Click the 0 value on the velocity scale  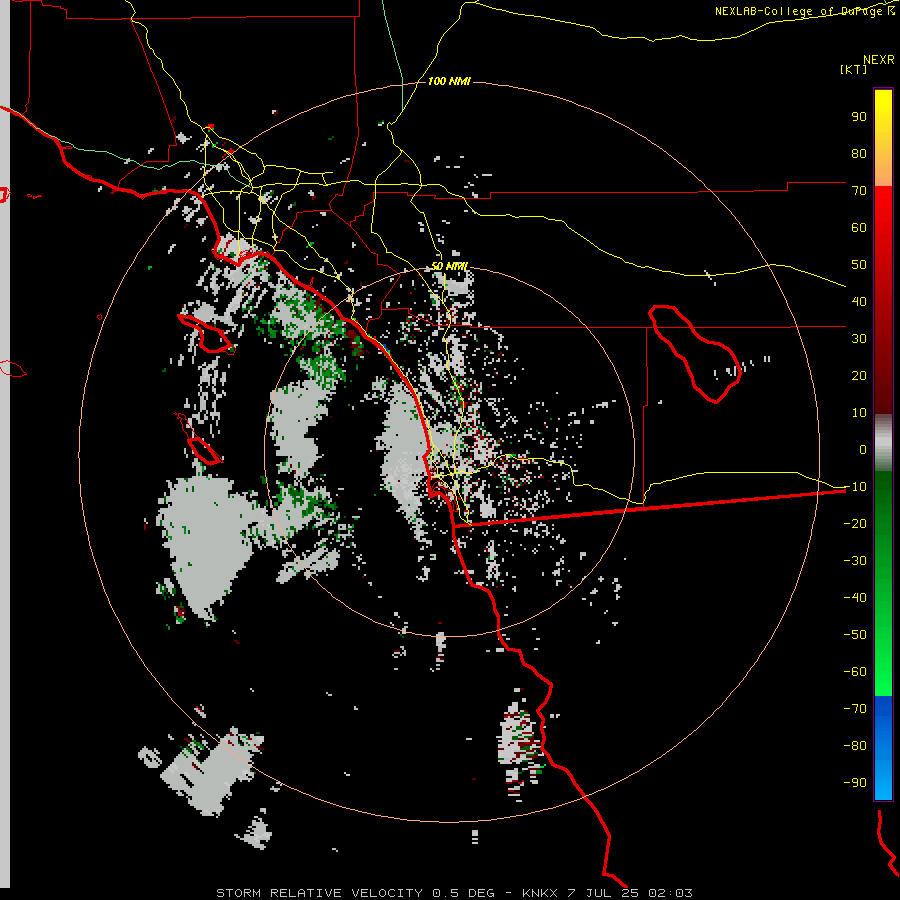(863, 449)
